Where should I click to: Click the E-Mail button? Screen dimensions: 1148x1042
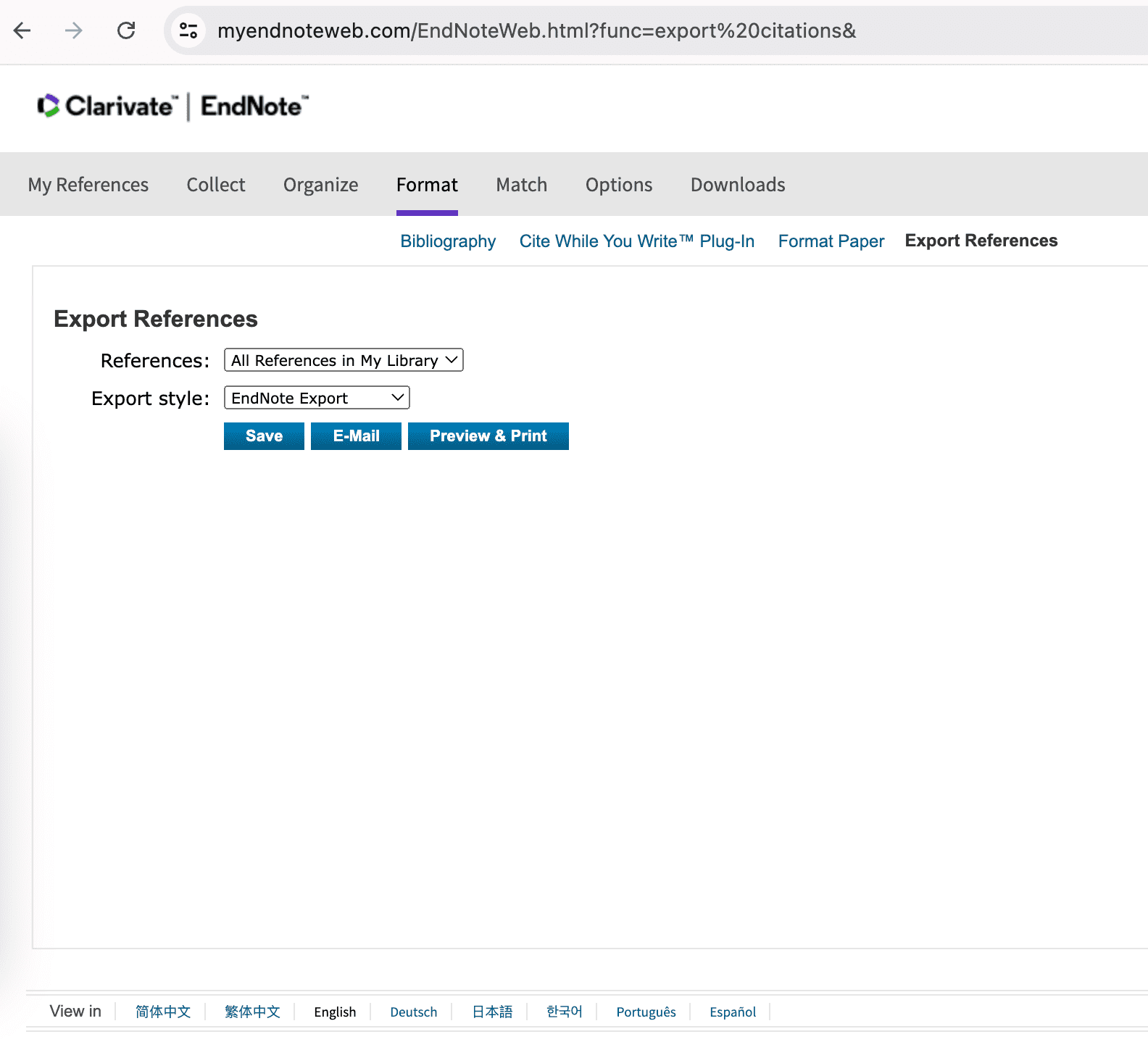356,436
